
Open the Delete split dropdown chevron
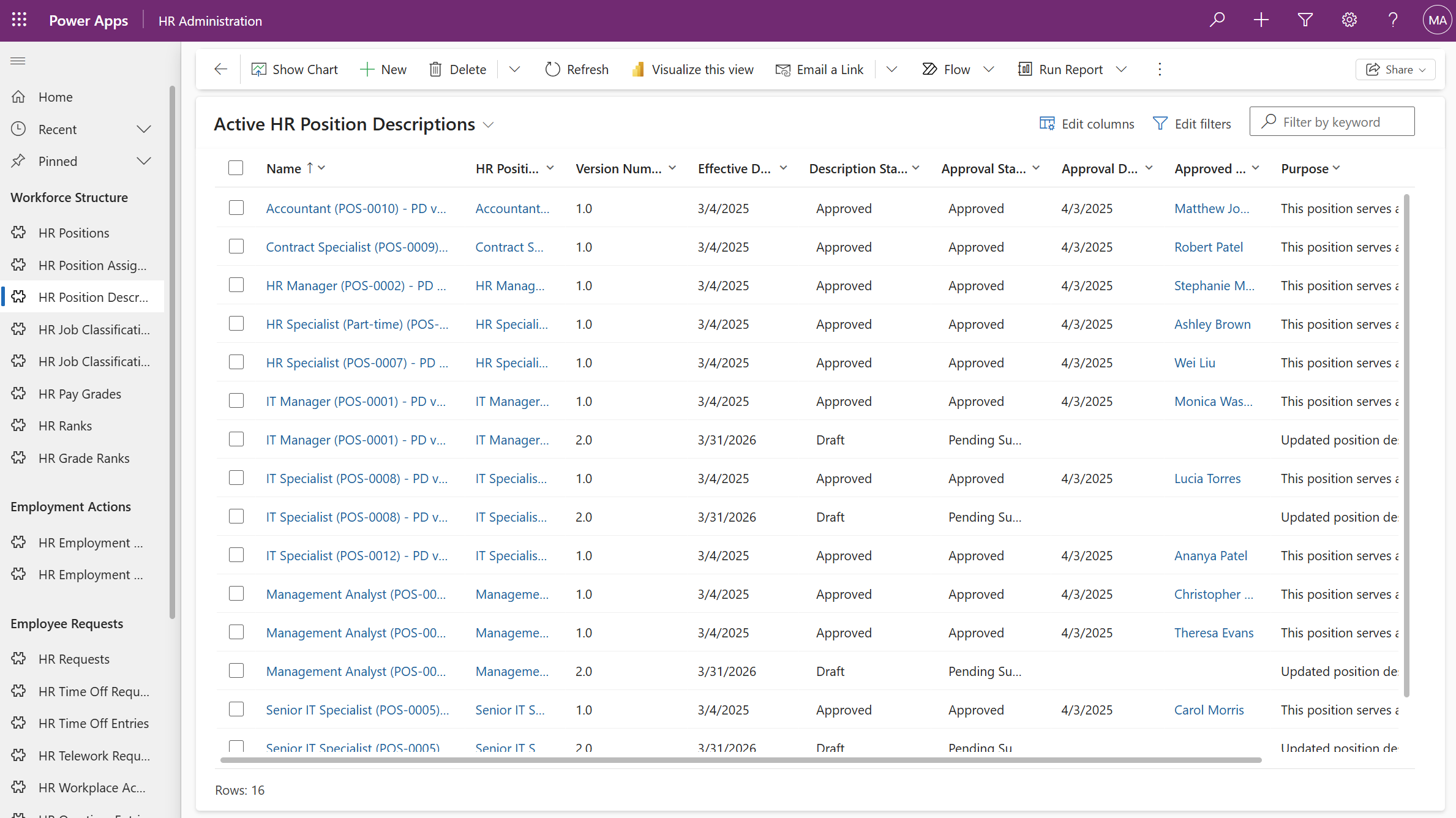click(515, 69)
